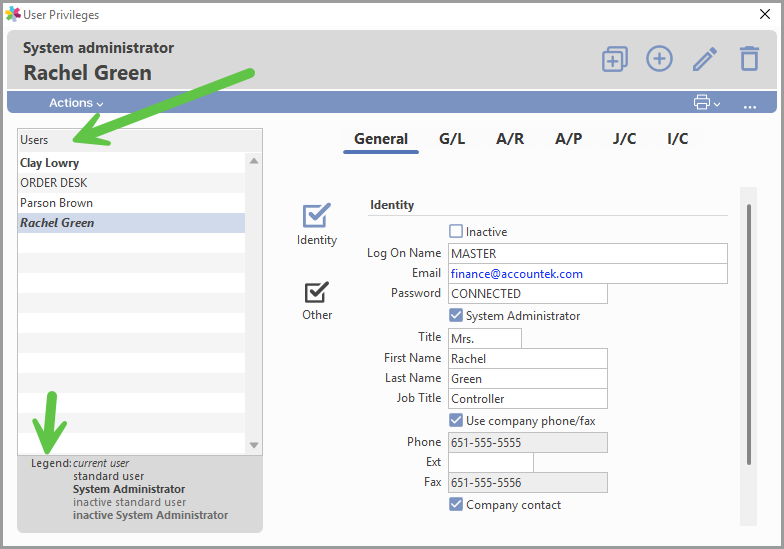Open the A/P tab
784x549 pixels.
[568, 139]
